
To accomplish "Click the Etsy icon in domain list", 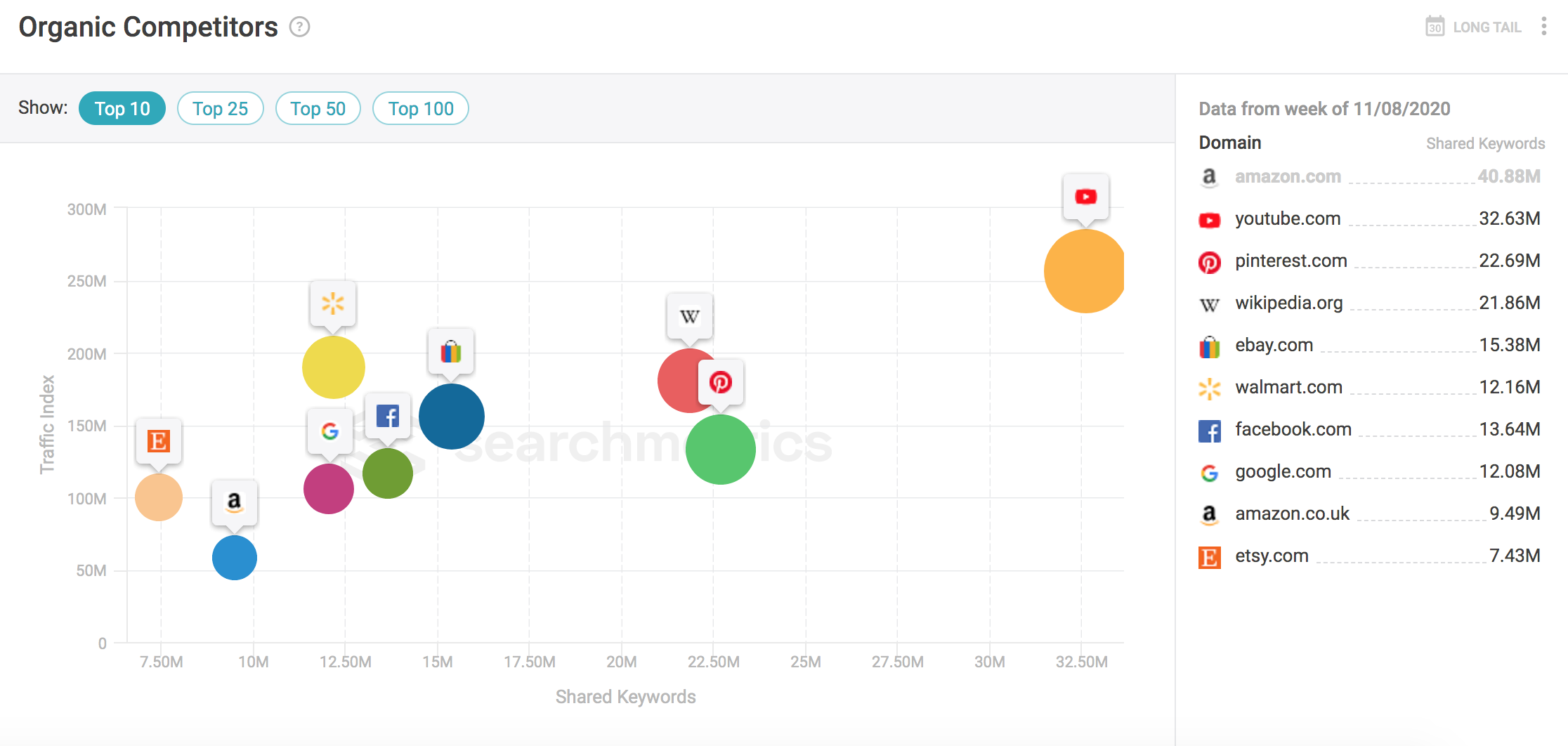I will 1209,557.
